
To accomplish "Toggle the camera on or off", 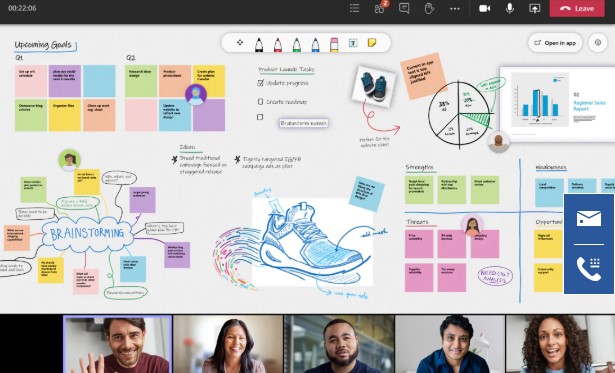I will pos(485,8).
